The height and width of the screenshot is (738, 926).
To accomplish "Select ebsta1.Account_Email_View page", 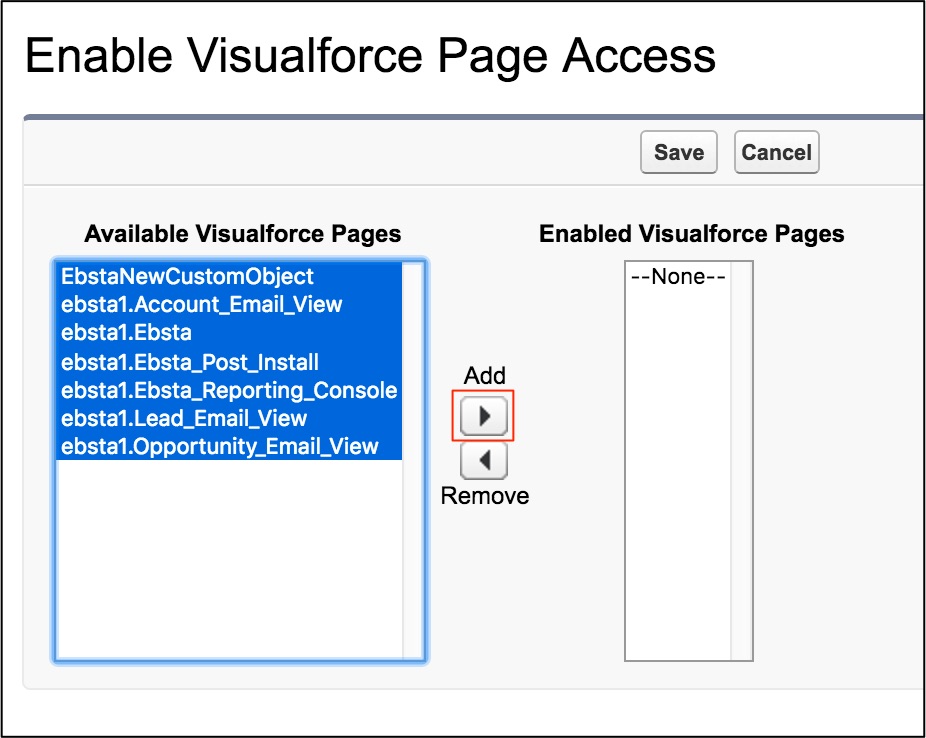I will pyautogui.click(x=201, y=305).
